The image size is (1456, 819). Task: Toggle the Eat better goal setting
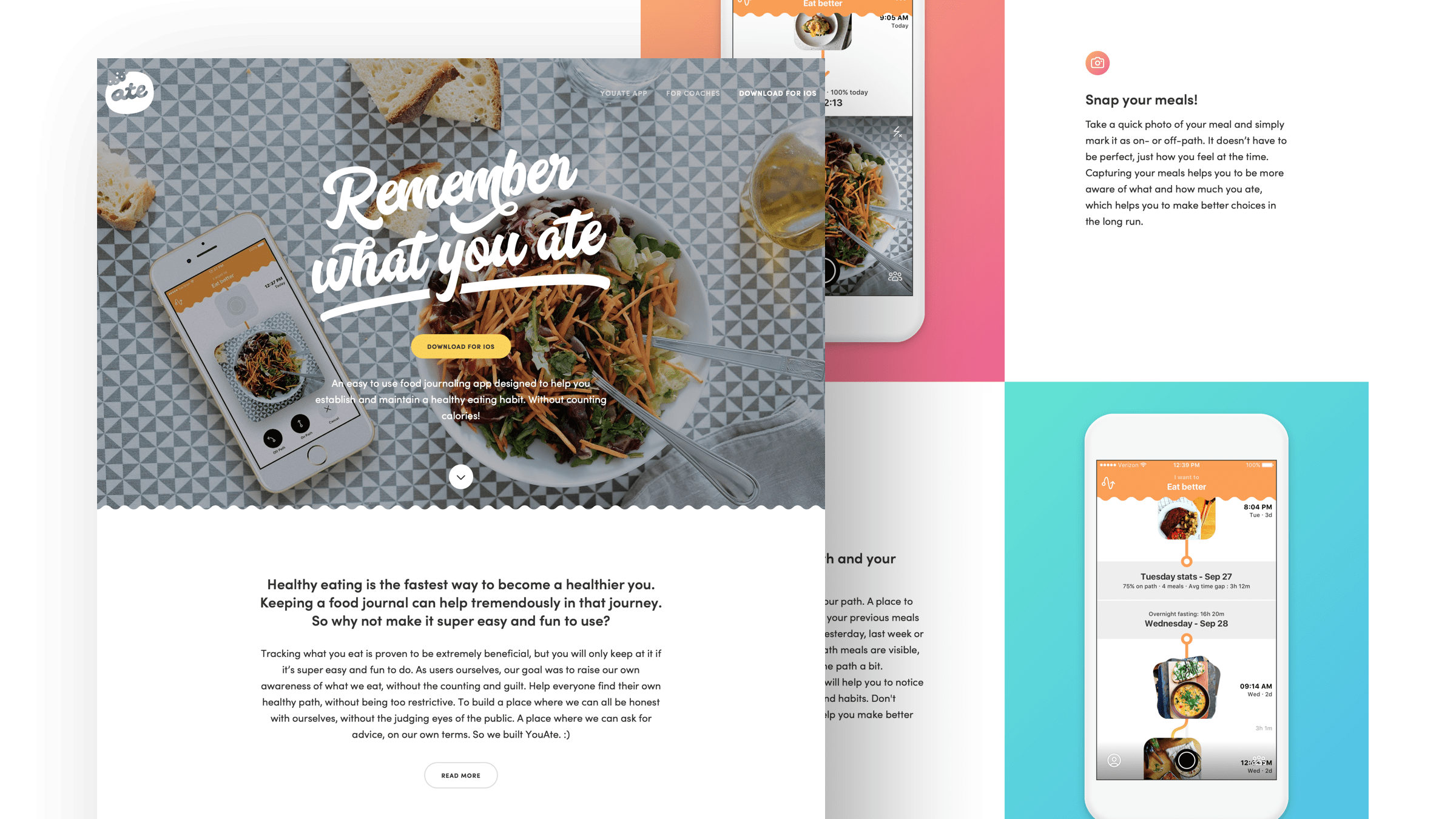1186,486
